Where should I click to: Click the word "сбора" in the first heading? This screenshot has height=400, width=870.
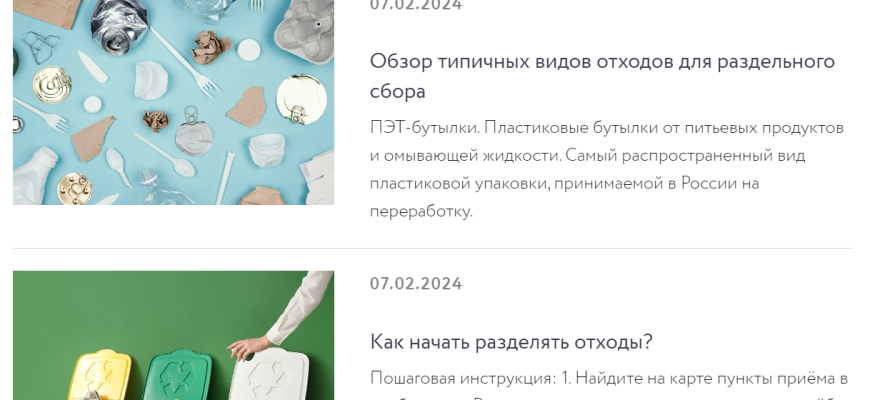pyautogui.click(x=398, y=92)
